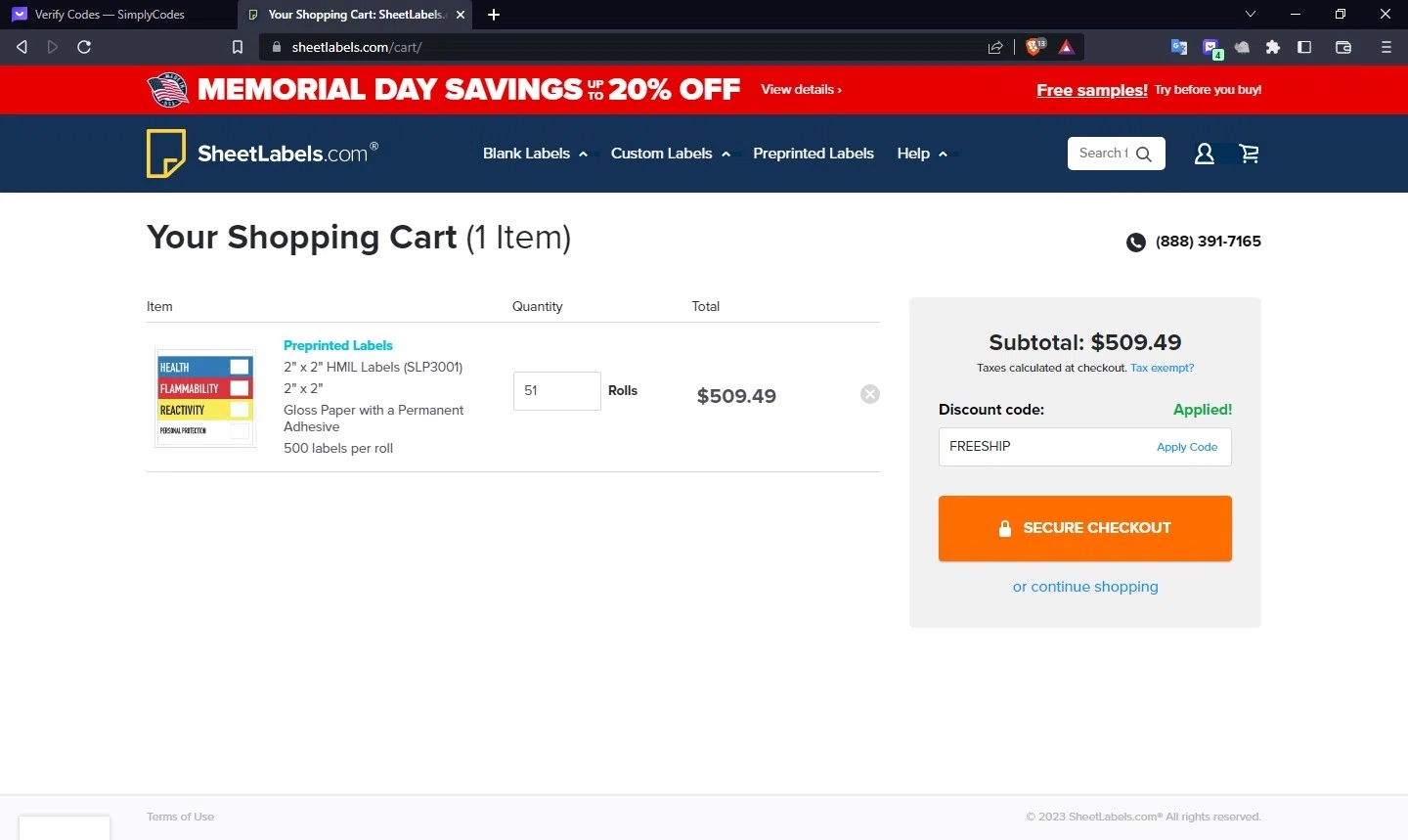Expand the Help menu
1408x840 pixels.
pos(921,154)
